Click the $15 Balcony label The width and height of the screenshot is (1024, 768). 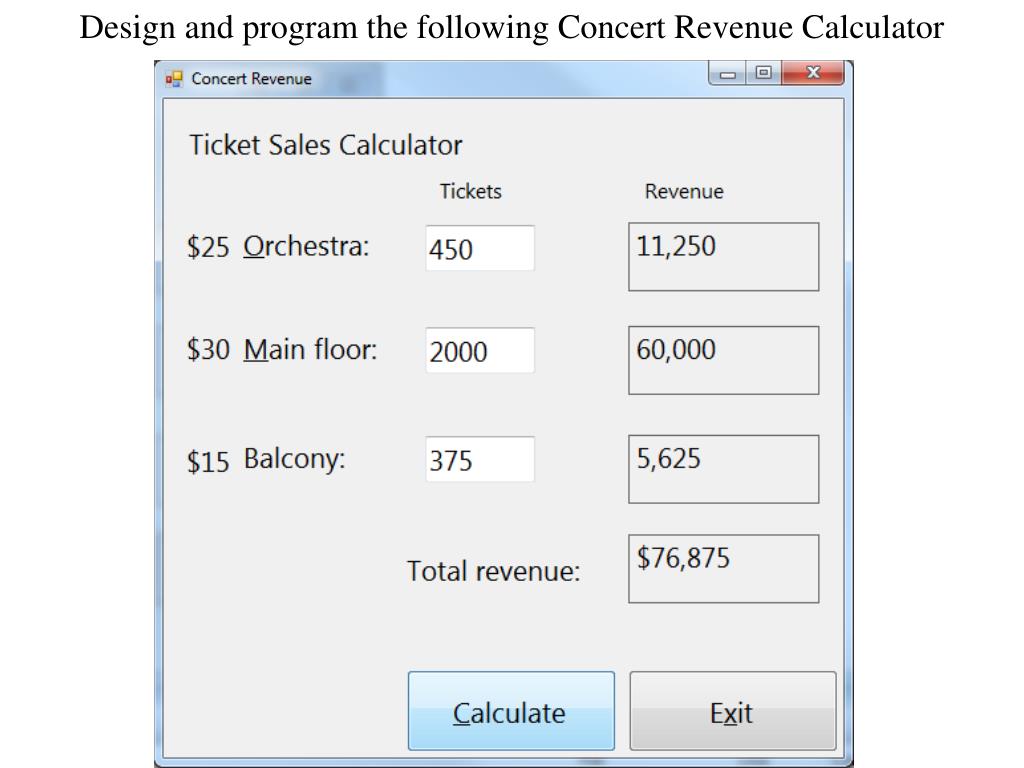[266, 460]
